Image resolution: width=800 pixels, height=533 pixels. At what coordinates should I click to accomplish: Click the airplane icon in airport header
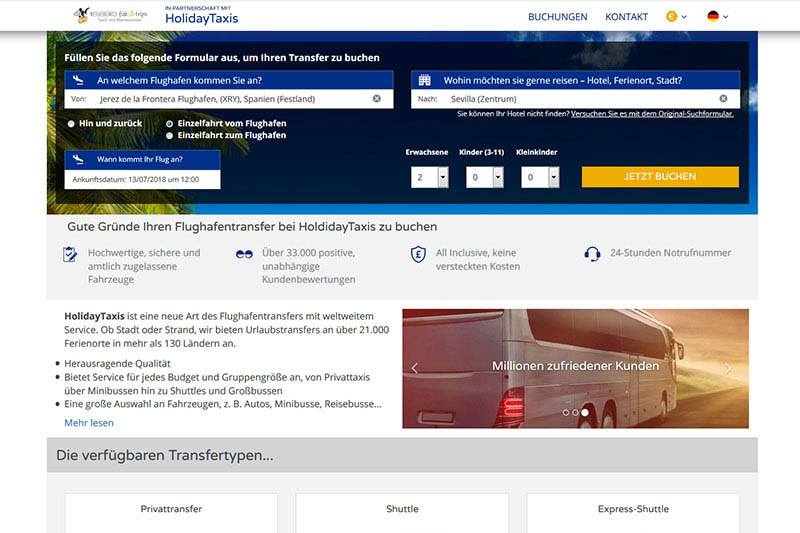(x=78, y=80)
